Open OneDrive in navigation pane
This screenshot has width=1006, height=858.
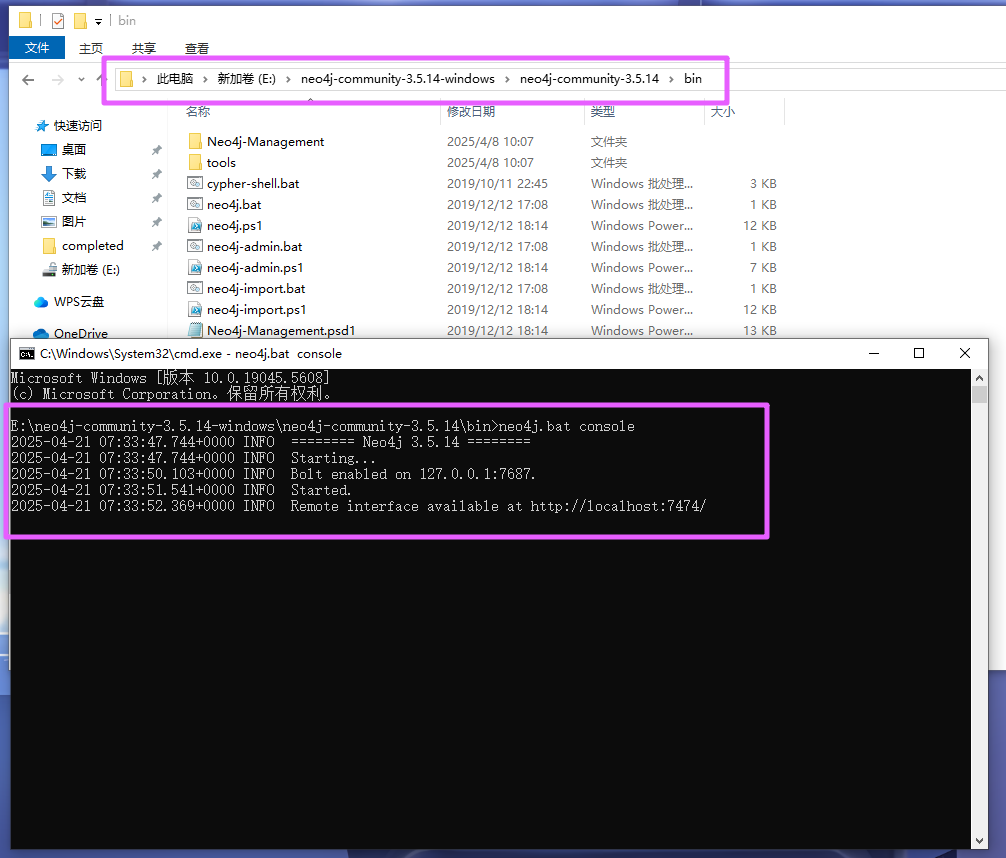click(81, 333)
